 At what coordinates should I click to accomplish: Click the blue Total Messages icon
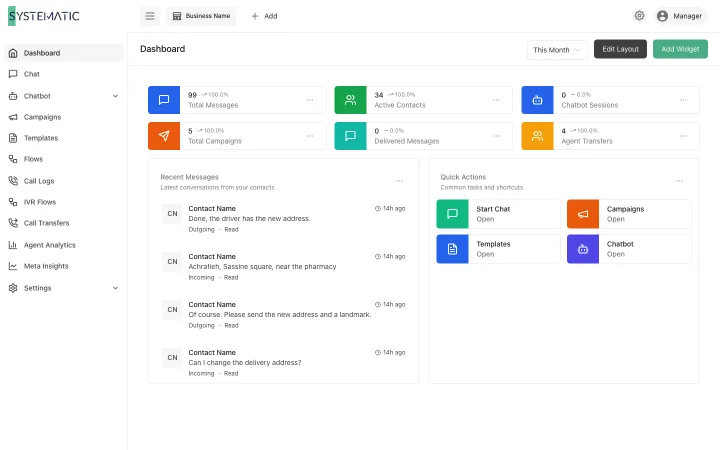(164, 100)
